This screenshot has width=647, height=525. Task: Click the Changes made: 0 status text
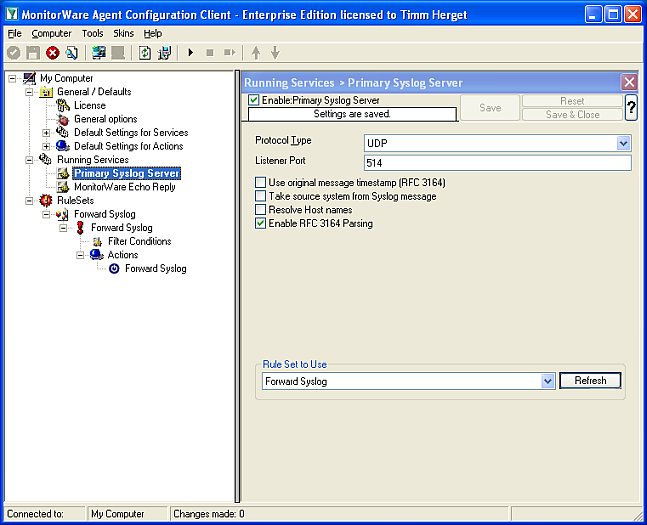[x=209, y=514]
